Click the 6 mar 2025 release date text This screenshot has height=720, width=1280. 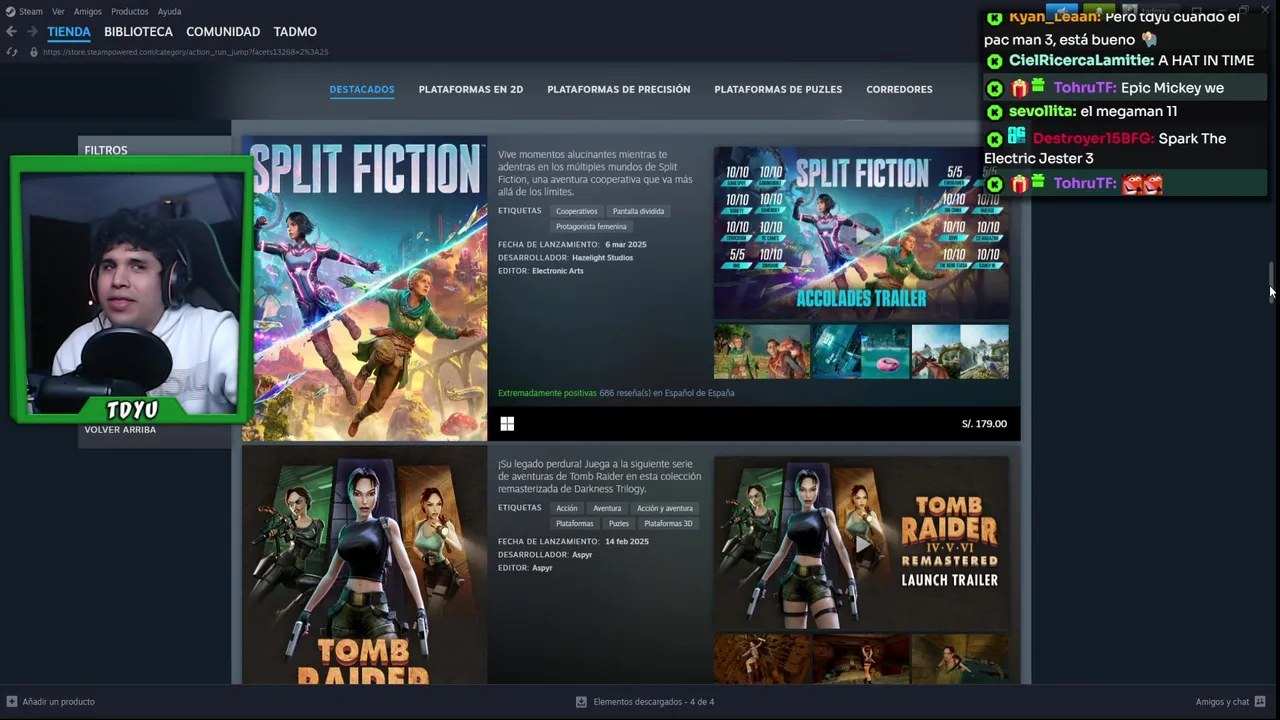(626, 245)
